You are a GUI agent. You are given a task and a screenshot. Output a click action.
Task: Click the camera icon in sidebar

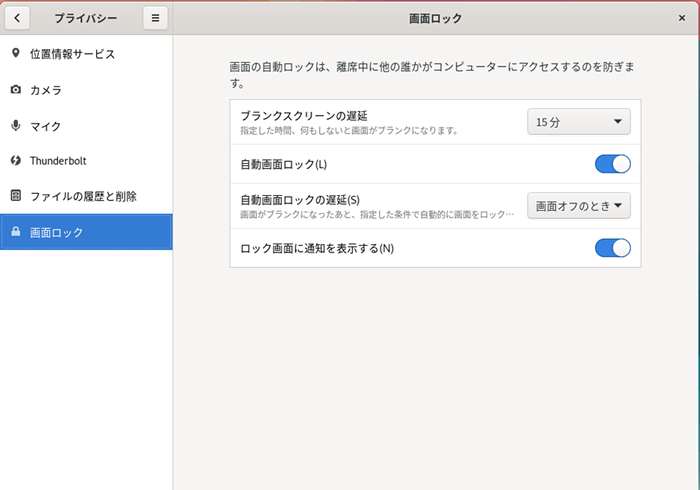(x=16, y=90)
